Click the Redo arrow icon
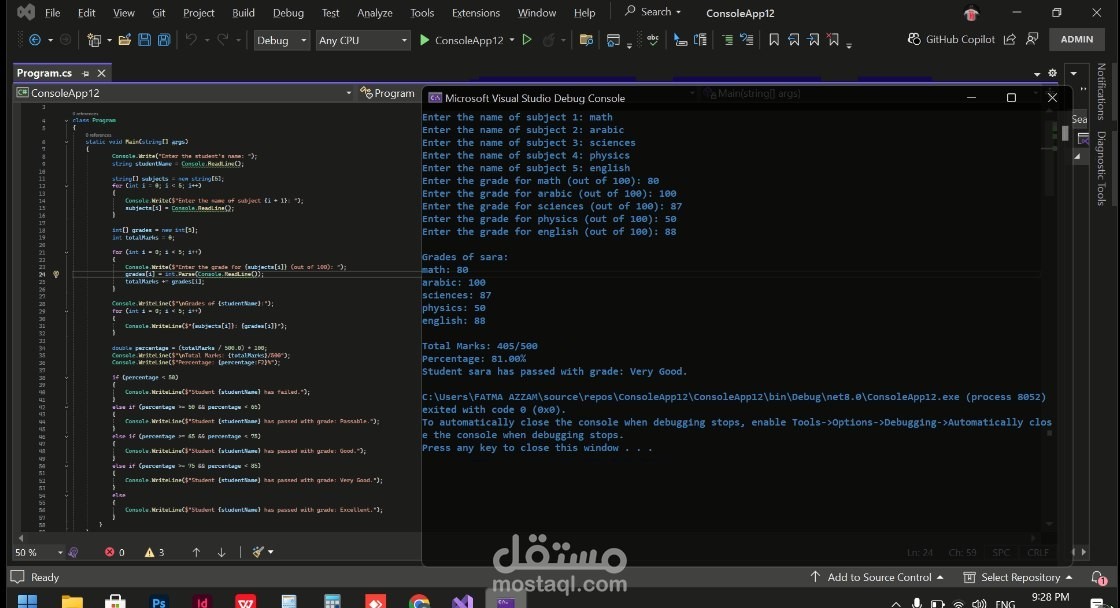1120x608 pixels. click(222, 40)
